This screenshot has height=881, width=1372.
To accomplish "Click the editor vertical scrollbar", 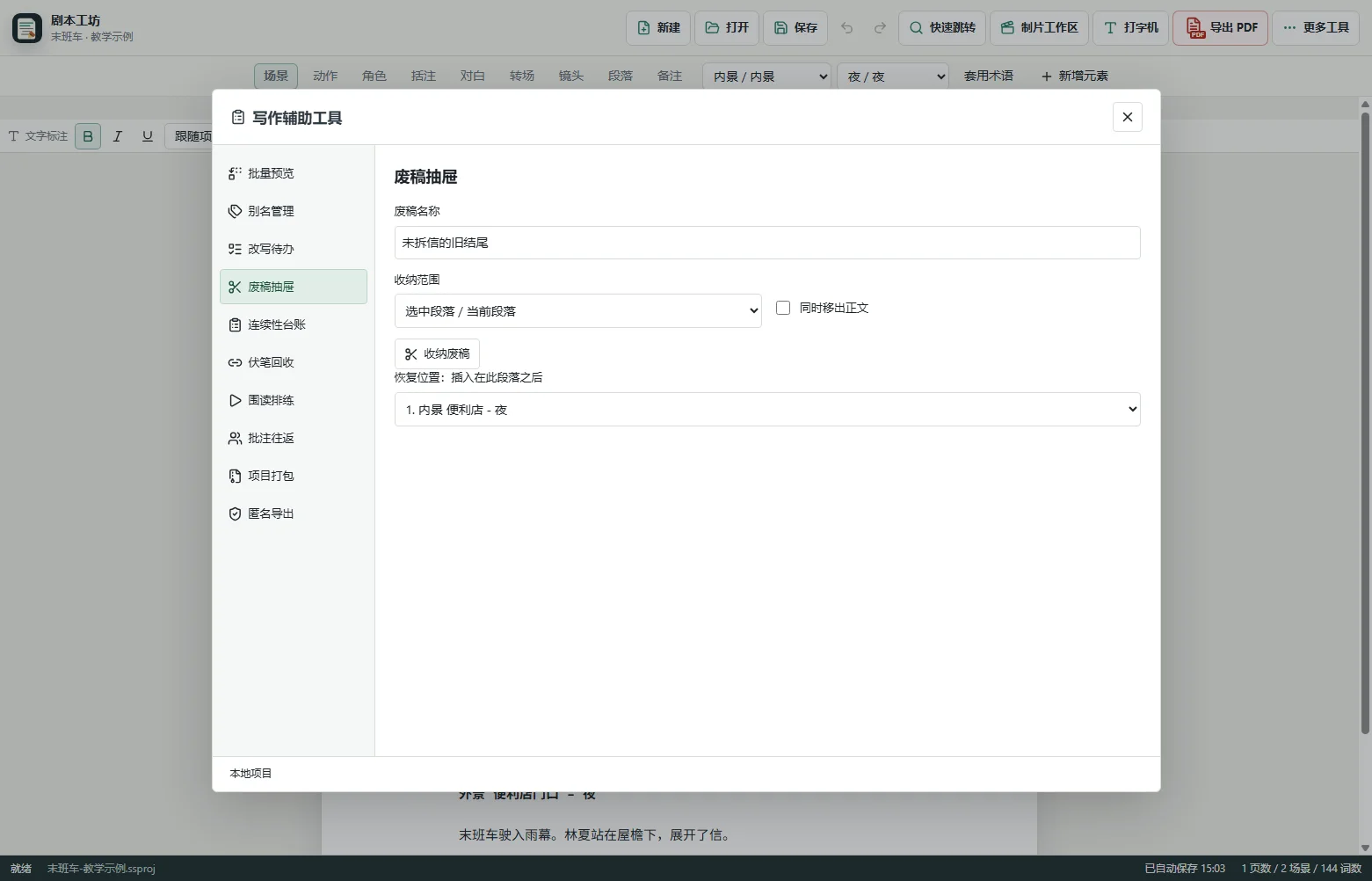I will 1365,422.
